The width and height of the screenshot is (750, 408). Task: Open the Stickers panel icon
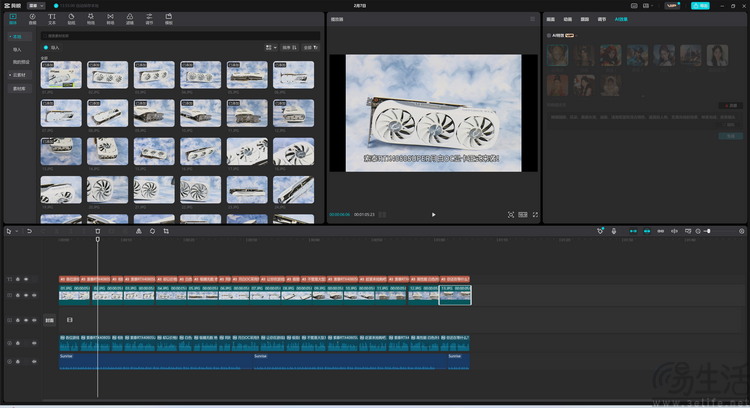[71, 19]
